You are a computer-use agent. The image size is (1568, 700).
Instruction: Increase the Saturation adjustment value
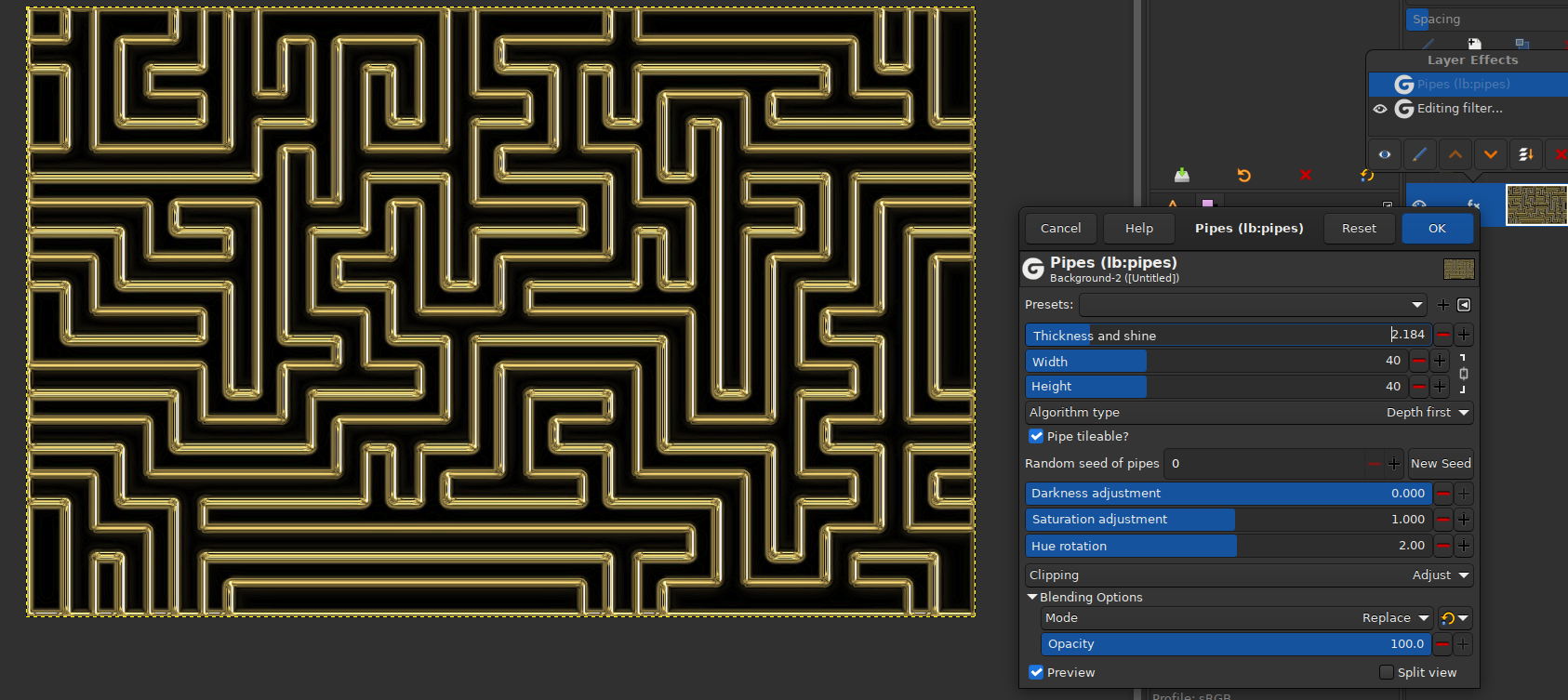pos(1464,520)
